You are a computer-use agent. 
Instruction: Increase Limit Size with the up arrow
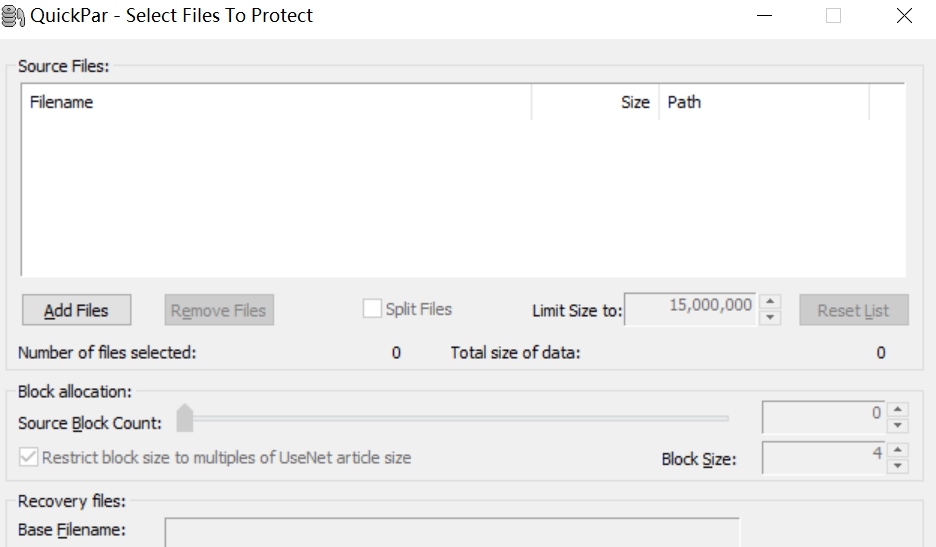click(770, 302)
